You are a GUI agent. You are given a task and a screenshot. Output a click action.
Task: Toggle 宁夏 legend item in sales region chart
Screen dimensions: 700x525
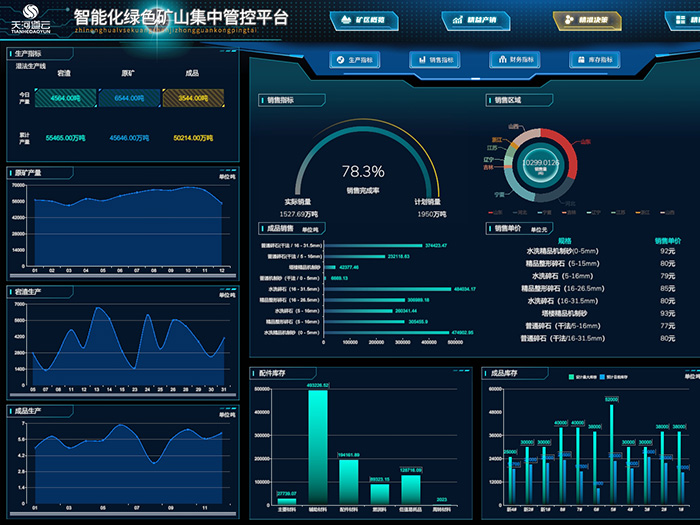pos(545,212)
